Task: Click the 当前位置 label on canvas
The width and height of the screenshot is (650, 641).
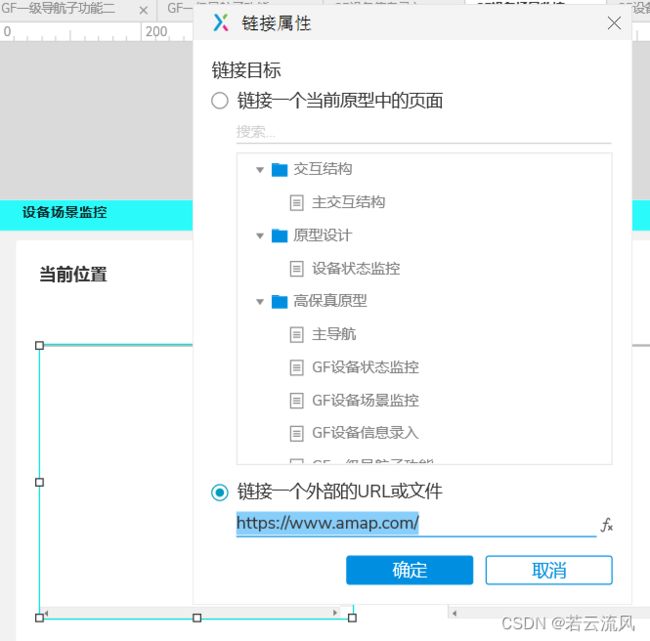Action: pyautogui.click(x=73, y=274)
